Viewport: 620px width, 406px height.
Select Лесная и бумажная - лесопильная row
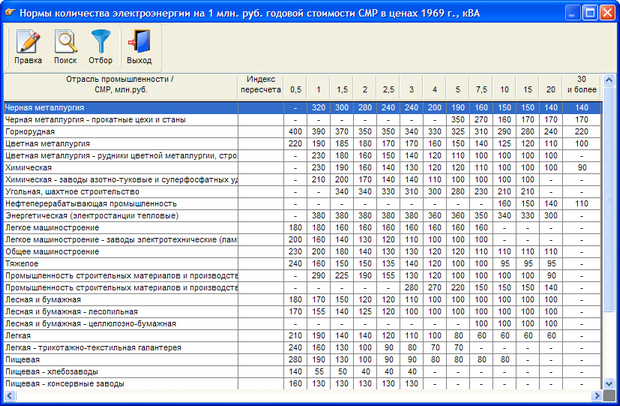(x=302, y=312)
